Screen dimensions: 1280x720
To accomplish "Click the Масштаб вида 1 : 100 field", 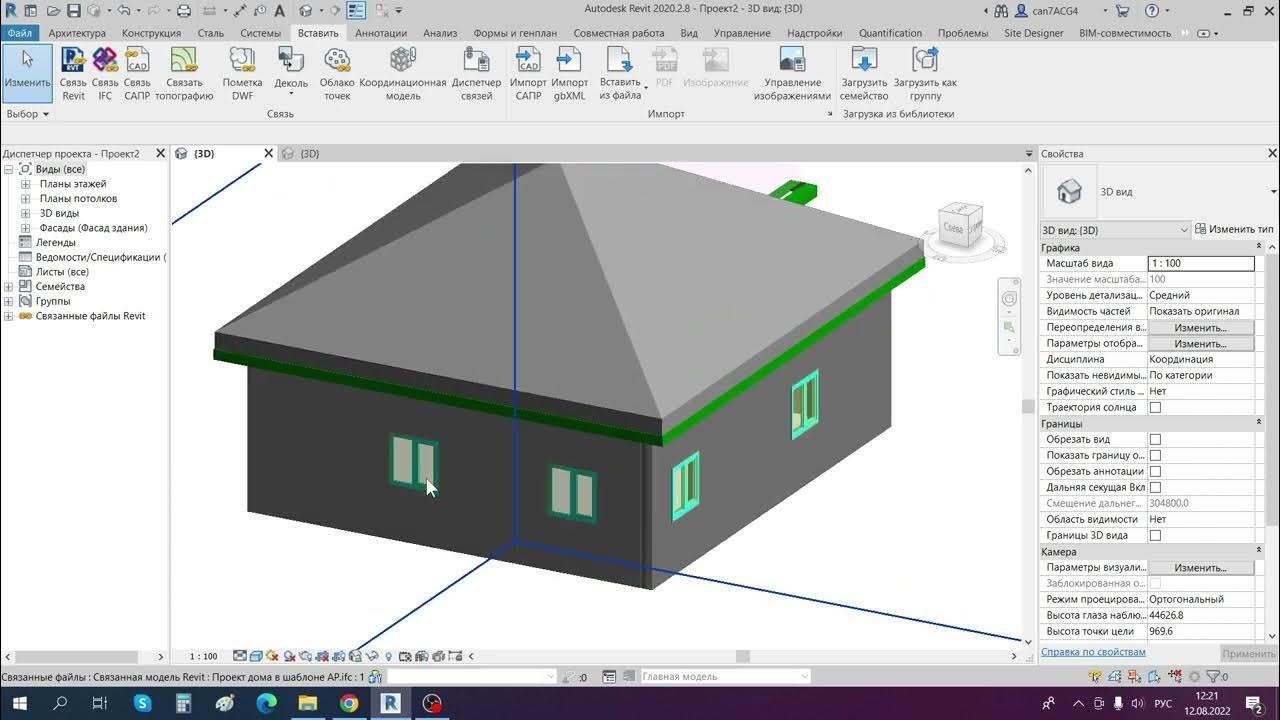I will coord(1201,264).
